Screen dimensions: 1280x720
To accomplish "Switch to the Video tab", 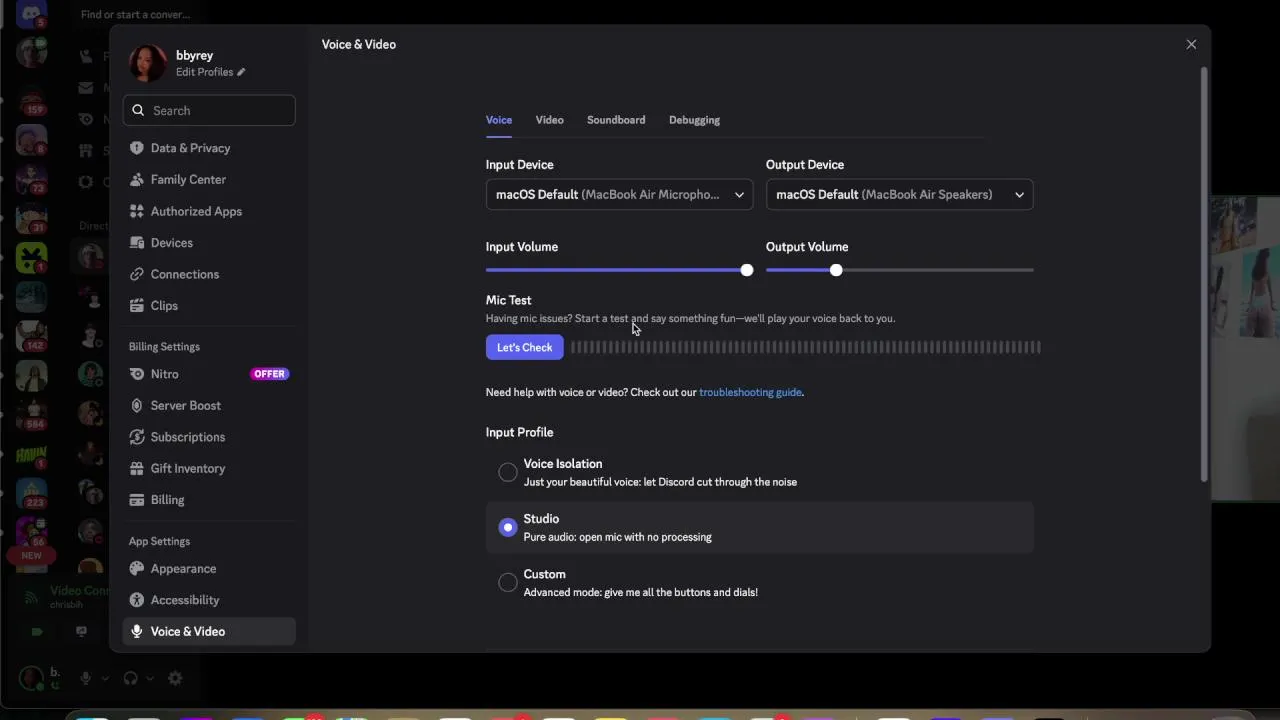I will [549, 120].
